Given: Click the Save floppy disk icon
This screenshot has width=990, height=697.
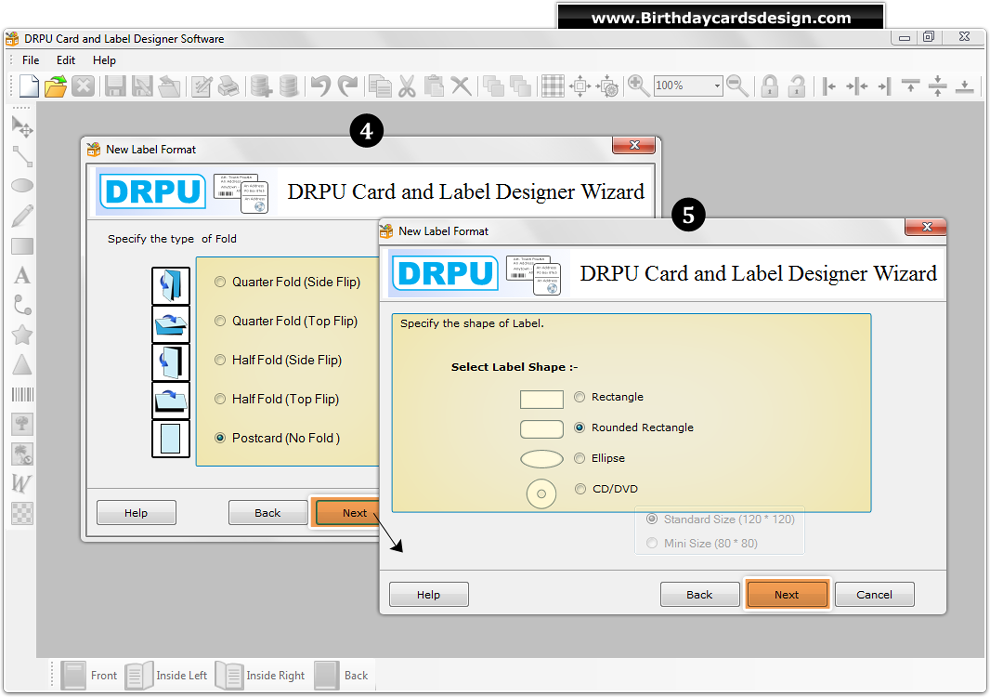Looking at the screenshot, I should tap(115, 86).
